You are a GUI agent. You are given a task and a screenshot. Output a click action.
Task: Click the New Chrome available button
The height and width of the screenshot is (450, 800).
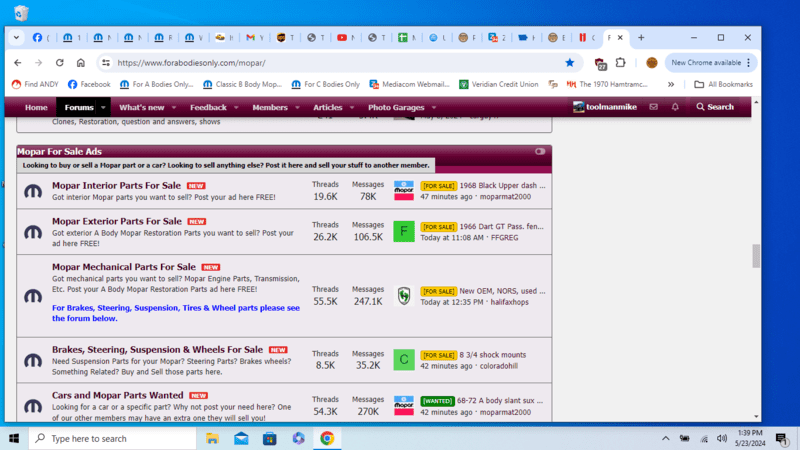(x=706, y=62)
